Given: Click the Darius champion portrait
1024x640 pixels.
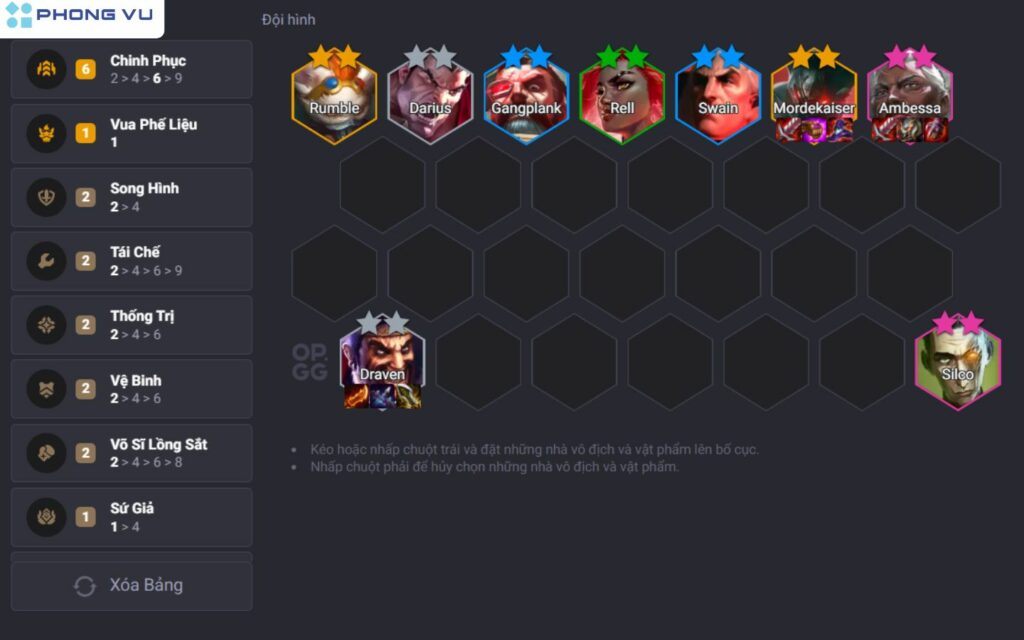Looking at the screenshot, I should [430, 97].
